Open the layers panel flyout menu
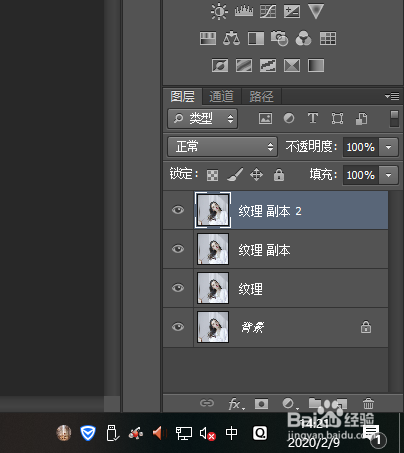This screenshot has width=404, height=453. pyautogui.click(x=392, y=96)
